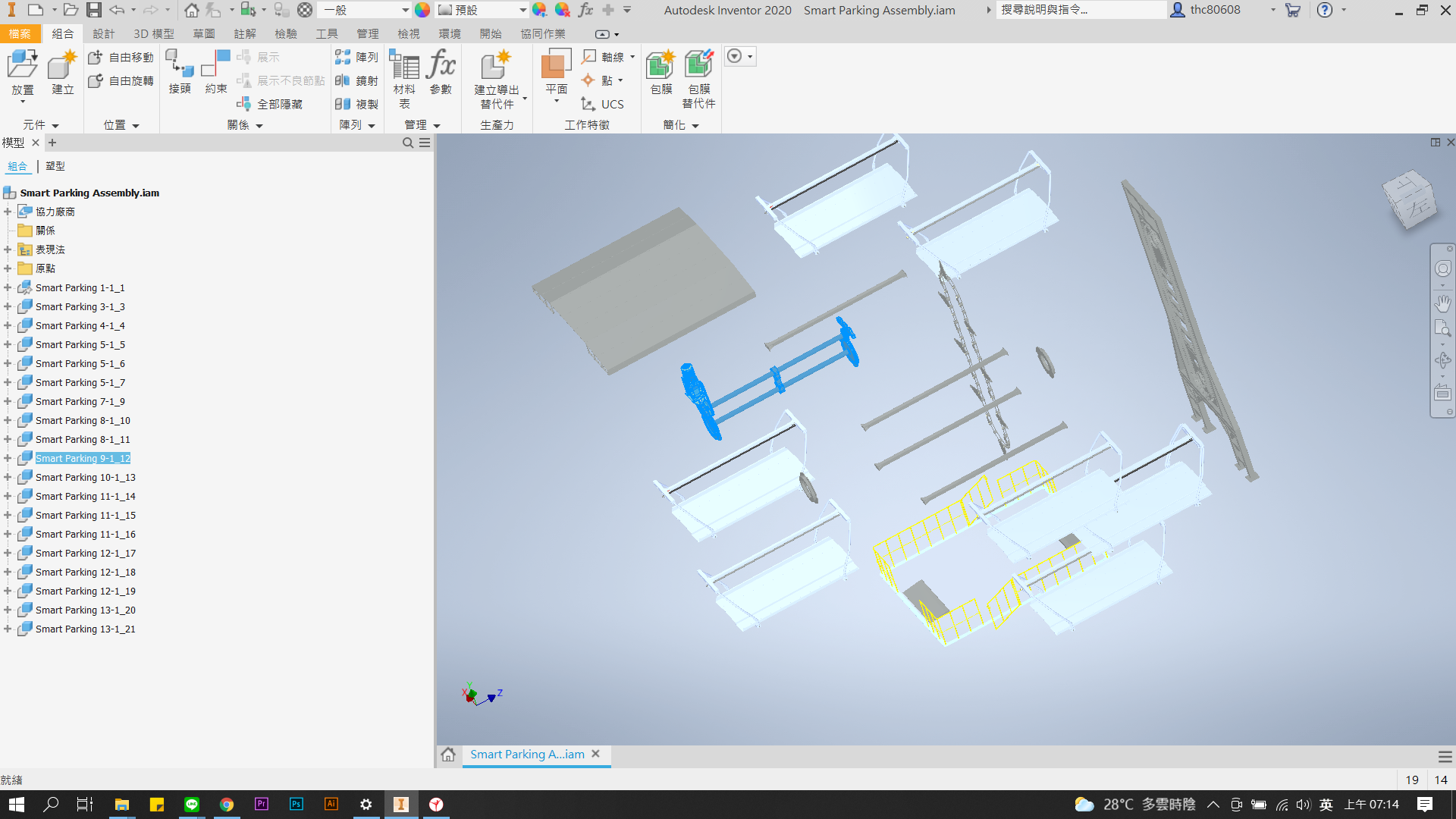Click the Pan hand navigation icon
This screenshot has height=819, width=1456.
point(1442,303)
